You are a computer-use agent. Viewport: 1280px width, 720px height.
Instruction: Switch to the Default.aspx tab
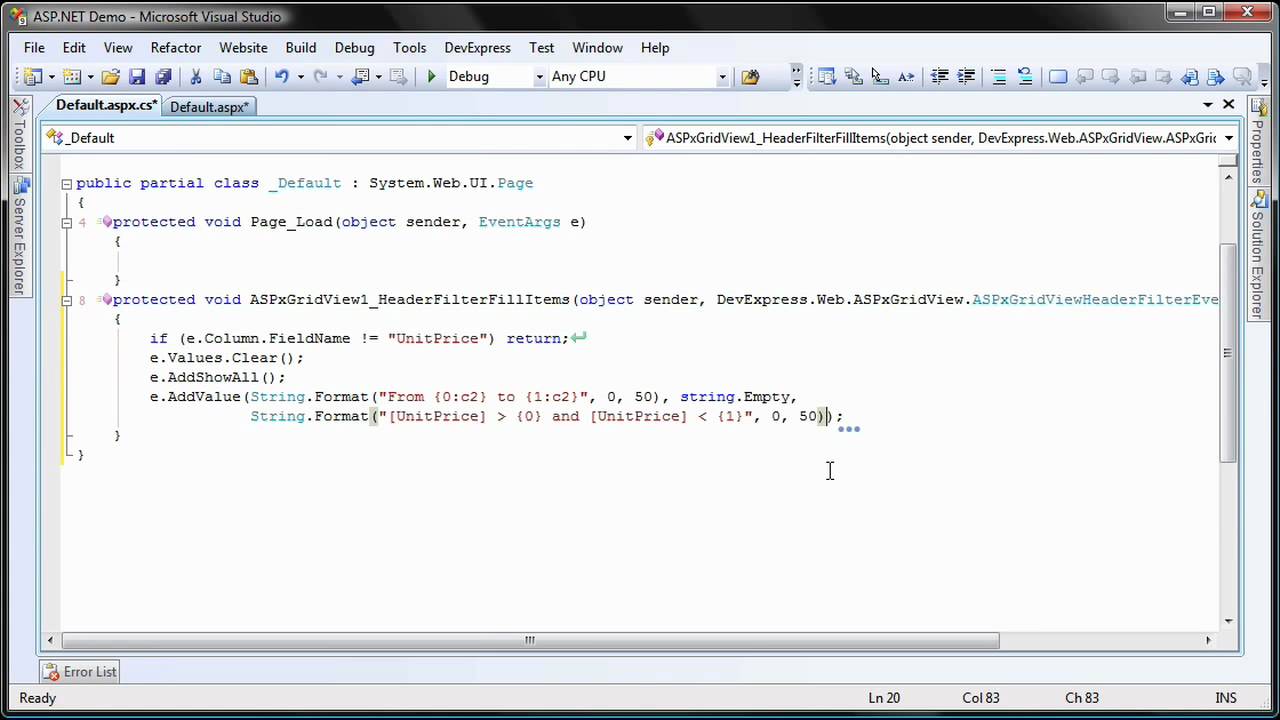[x=209, y=107]
